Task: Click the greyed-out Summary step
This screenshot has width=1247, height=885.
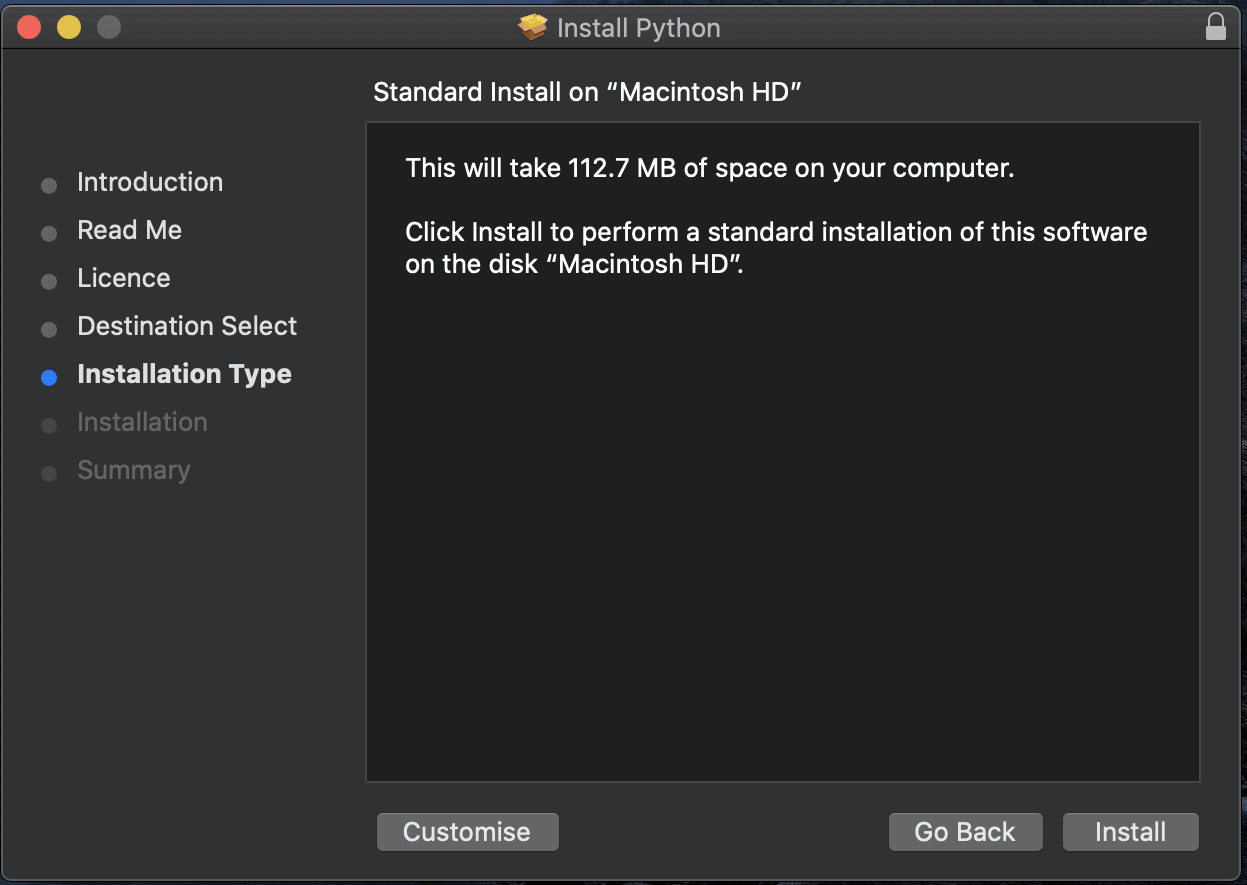Action: tap(133, 470)
